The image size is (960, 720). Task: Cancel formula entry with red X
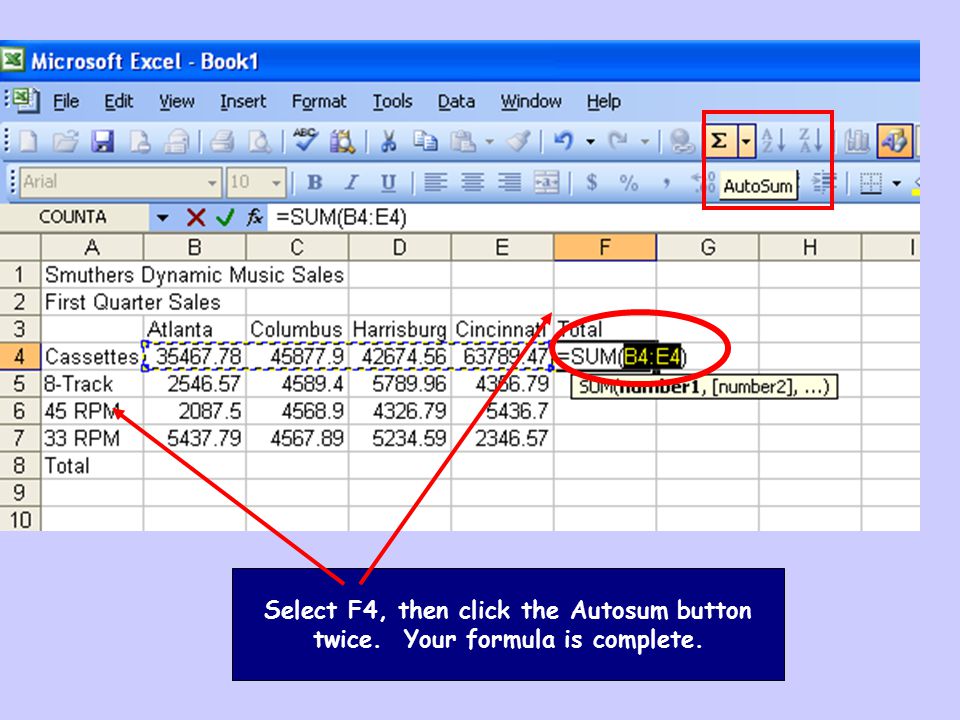[x=196, y=217]
